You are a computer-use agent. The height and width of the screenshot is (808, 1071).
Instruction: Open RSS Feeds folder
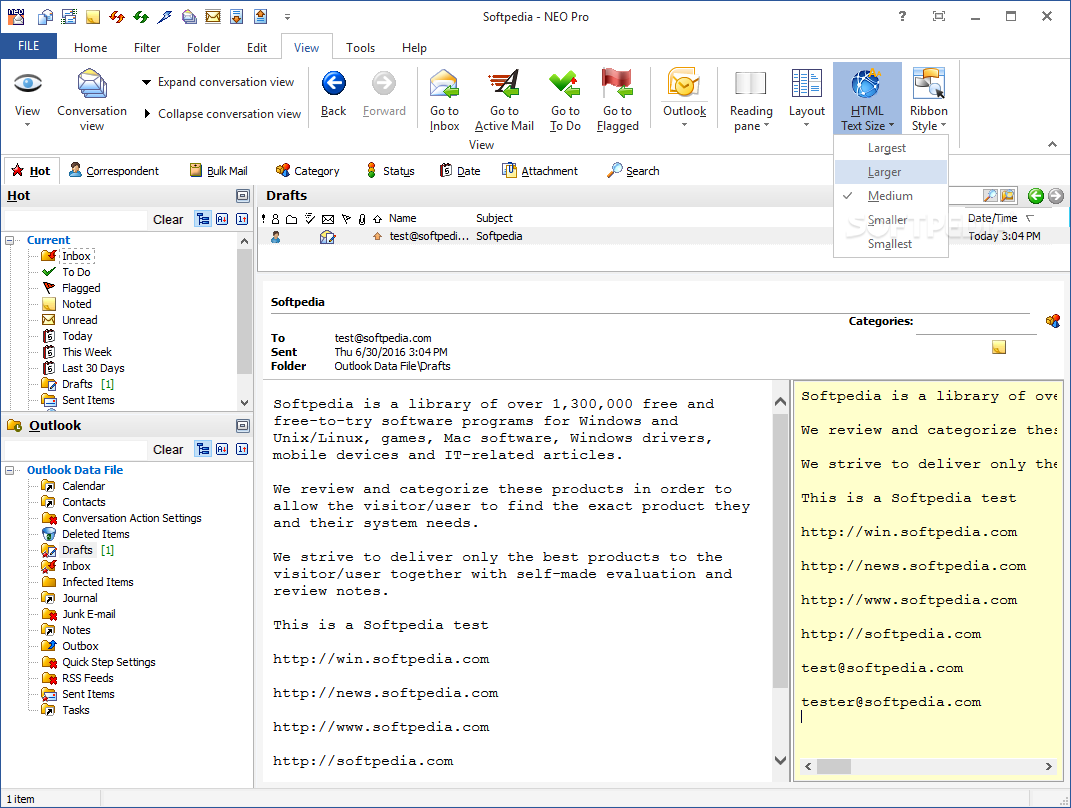click(87, 678)
